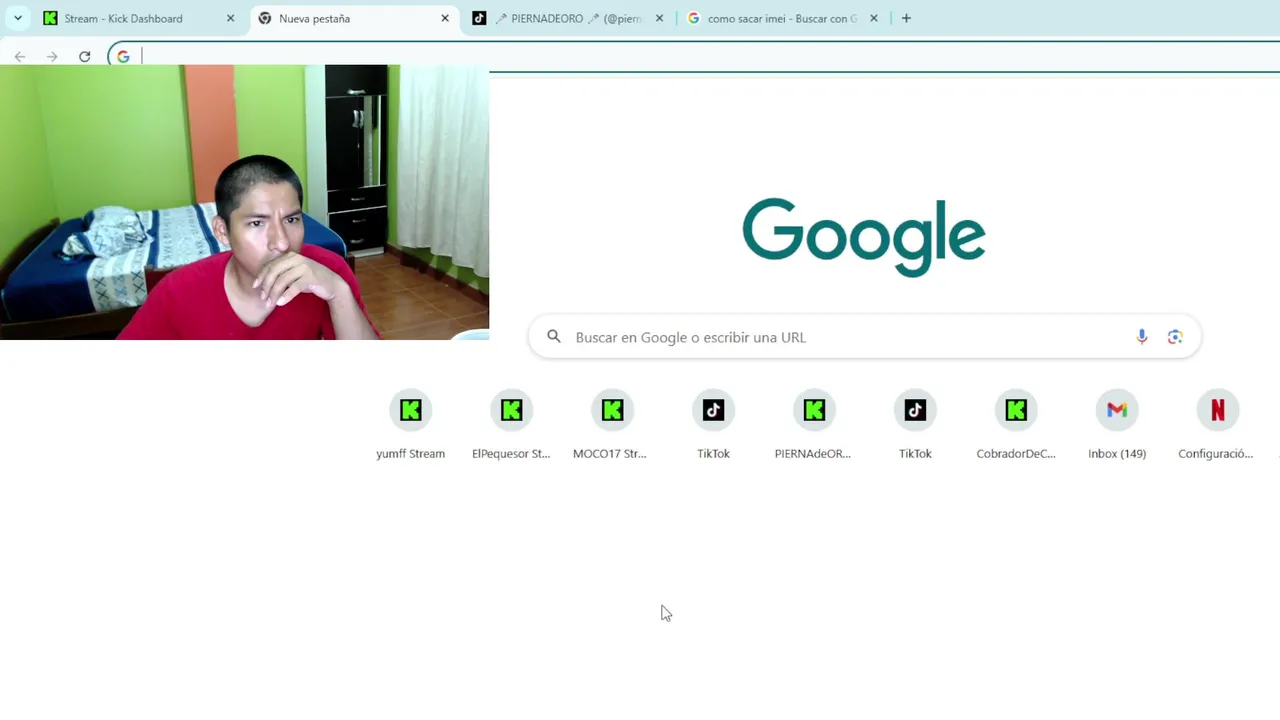Switch to the PIERNADEORO TikTok tab
The image size is (1280, 720).
pos(568,18)
